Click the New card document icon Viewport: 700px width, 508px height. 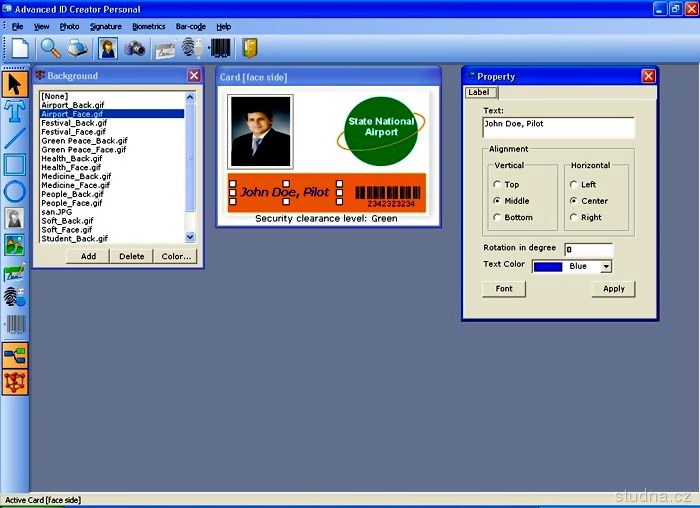point(20,48)
